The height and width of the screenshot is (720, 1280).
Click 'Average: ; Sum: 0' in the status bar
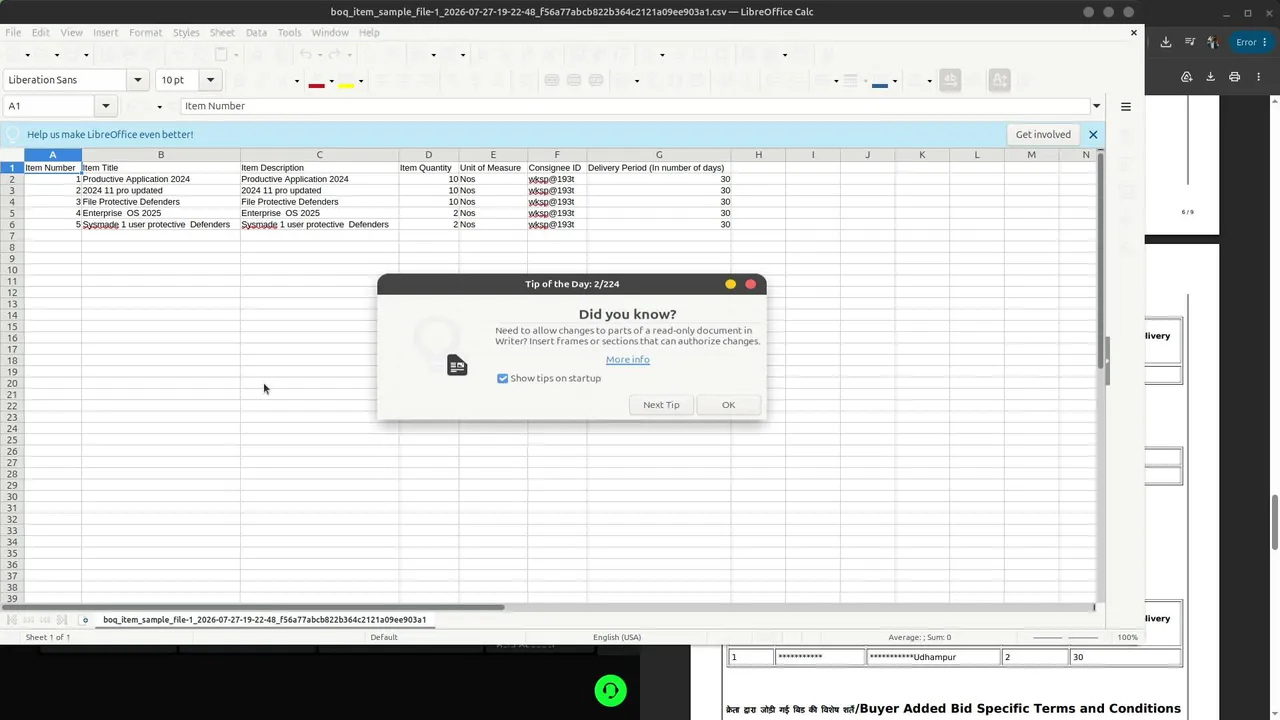click(x=919, y=637)
